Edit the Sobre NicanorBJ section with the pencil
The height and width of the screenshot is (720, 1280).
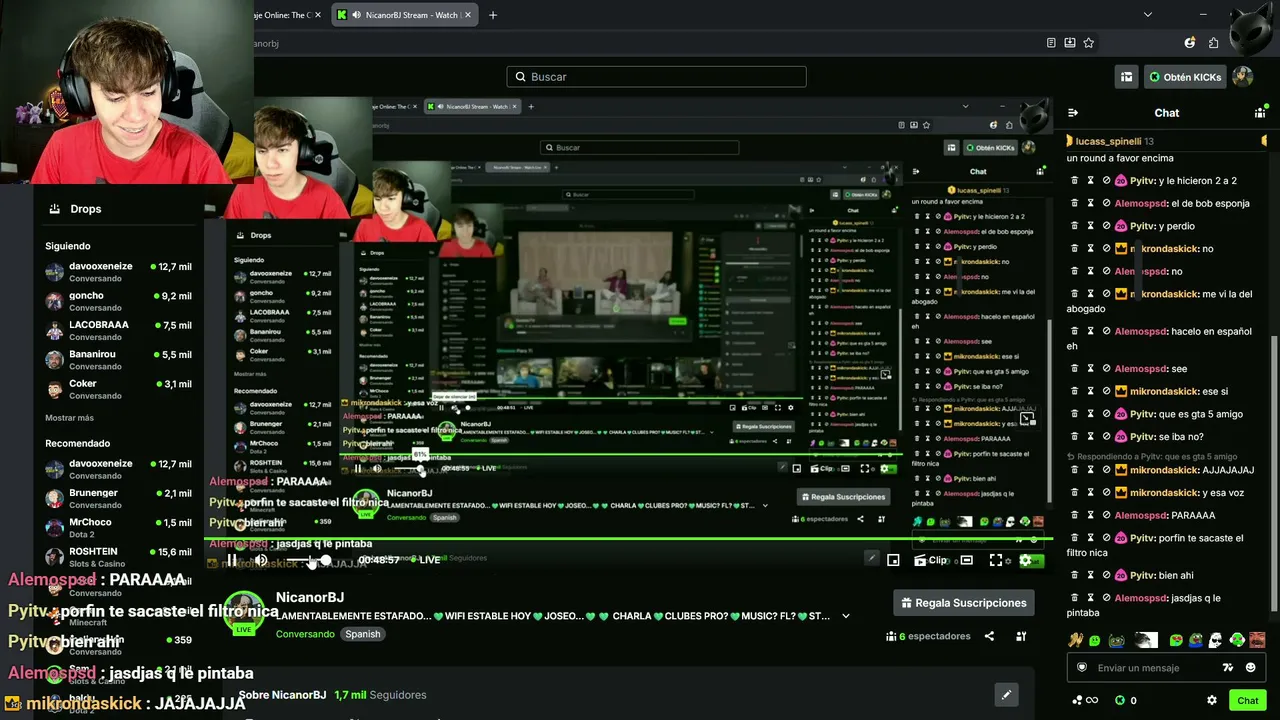(1006, 695)
